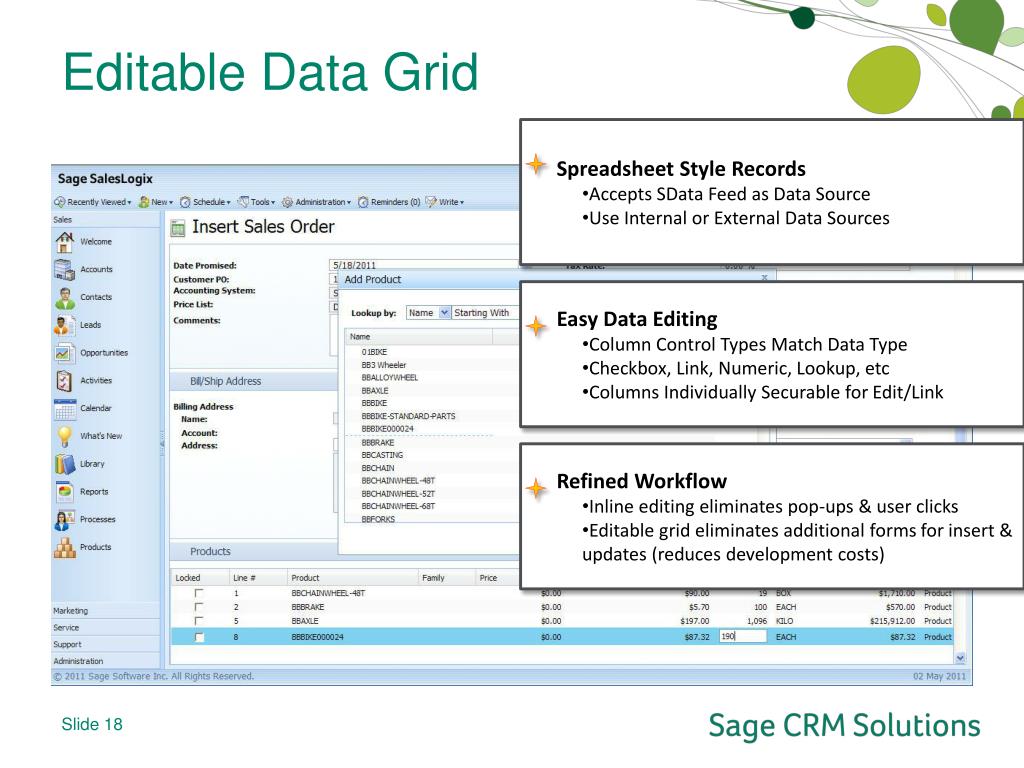The image size is (1024, 768).
Task: Open the Products boxes icon
Action: coord(64,547)
